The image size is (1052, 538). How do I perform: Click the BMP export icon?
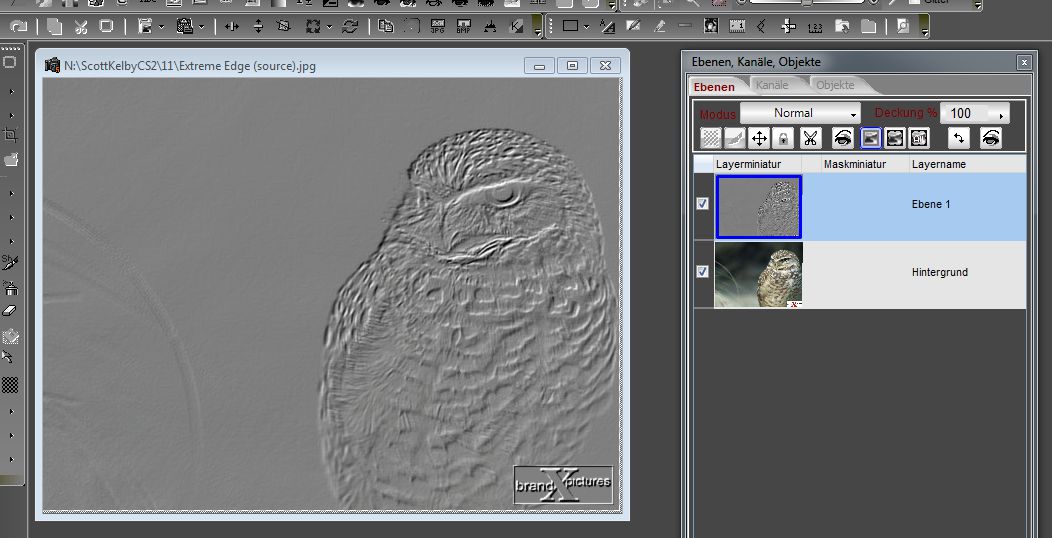click(x=464, y=27)
